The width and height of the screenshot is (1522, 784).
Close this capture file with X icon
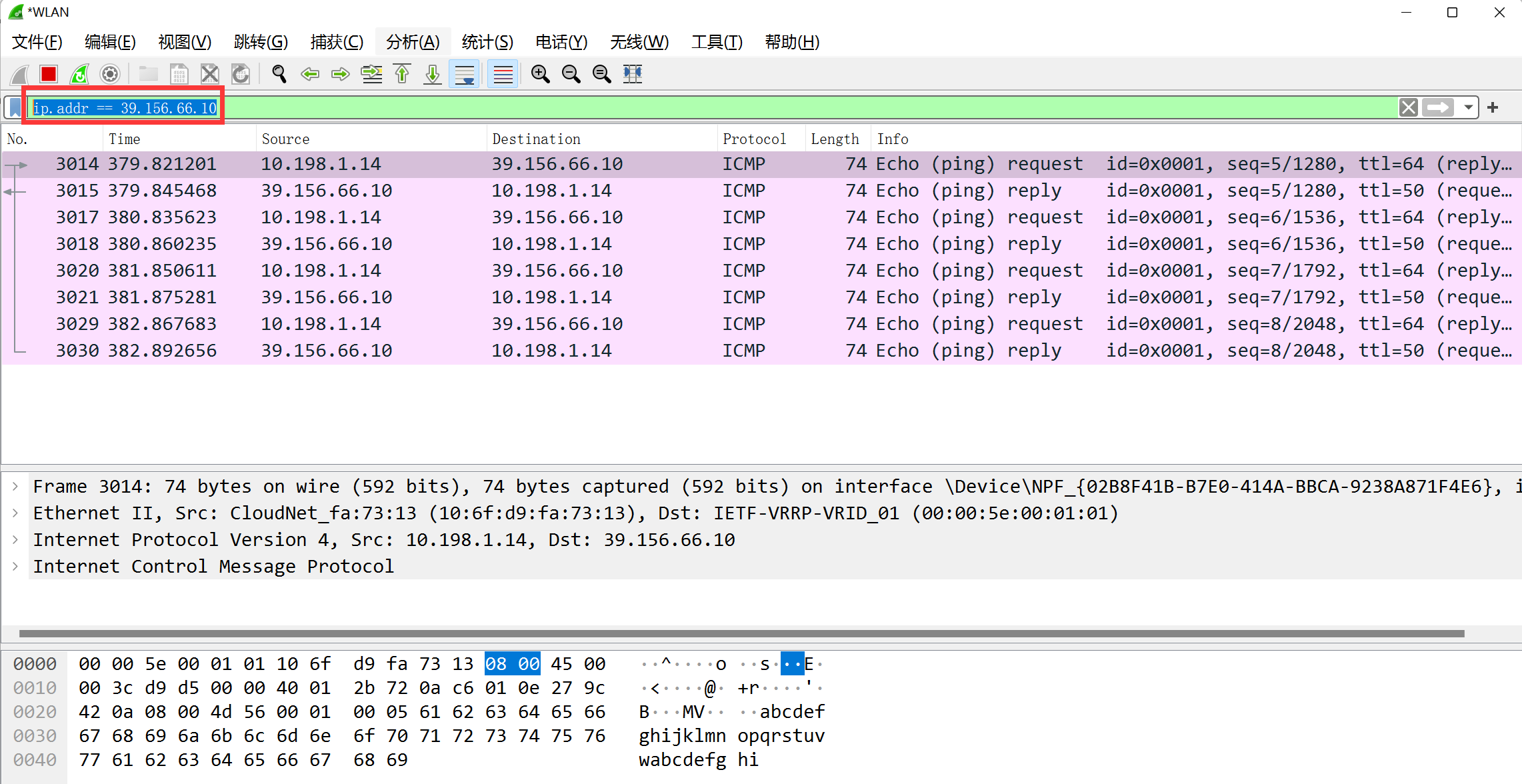click(209, 74)
